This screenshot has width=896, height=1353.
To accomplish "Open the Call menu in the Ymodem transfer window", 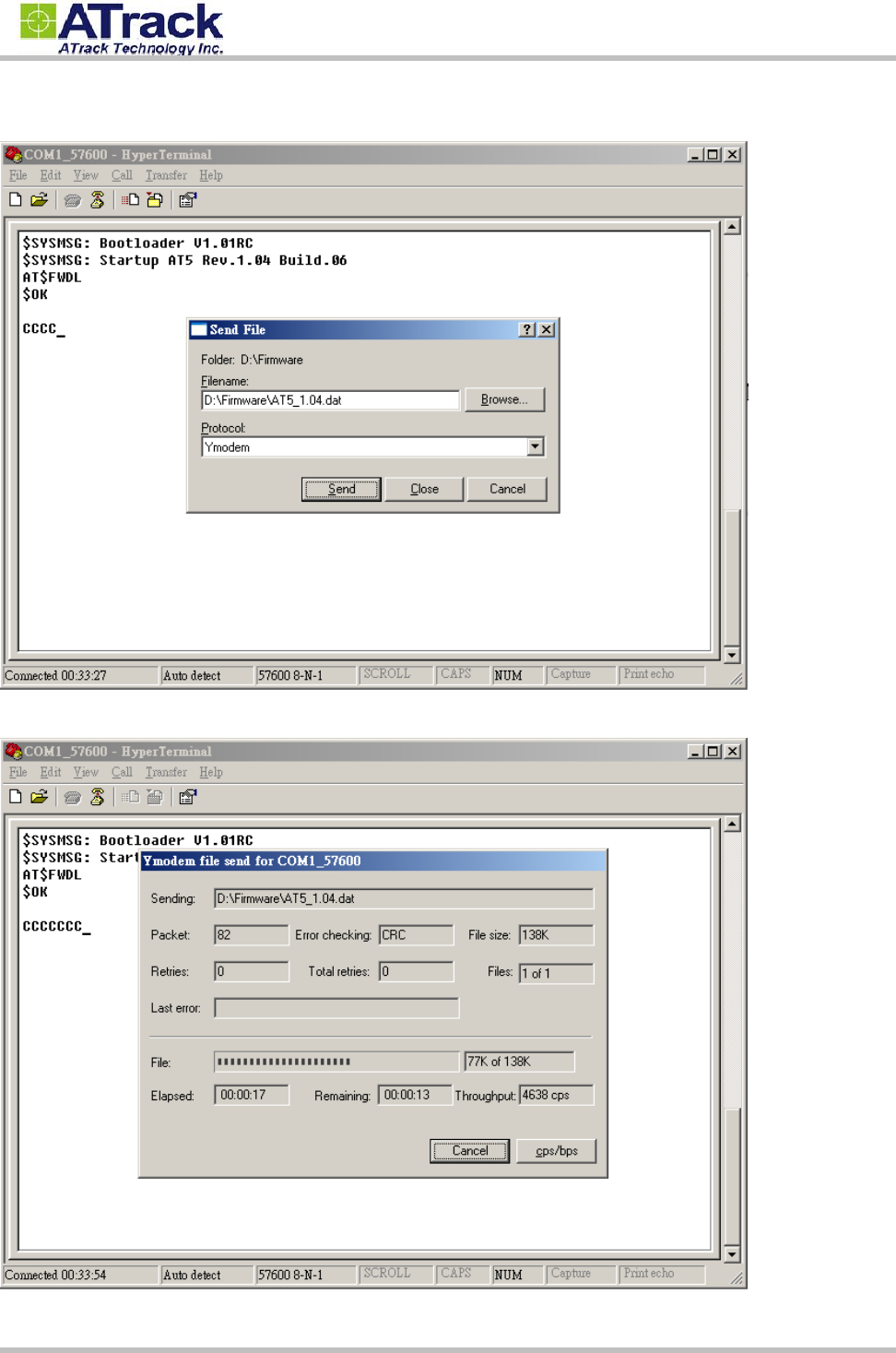I will tap(122, 772).
